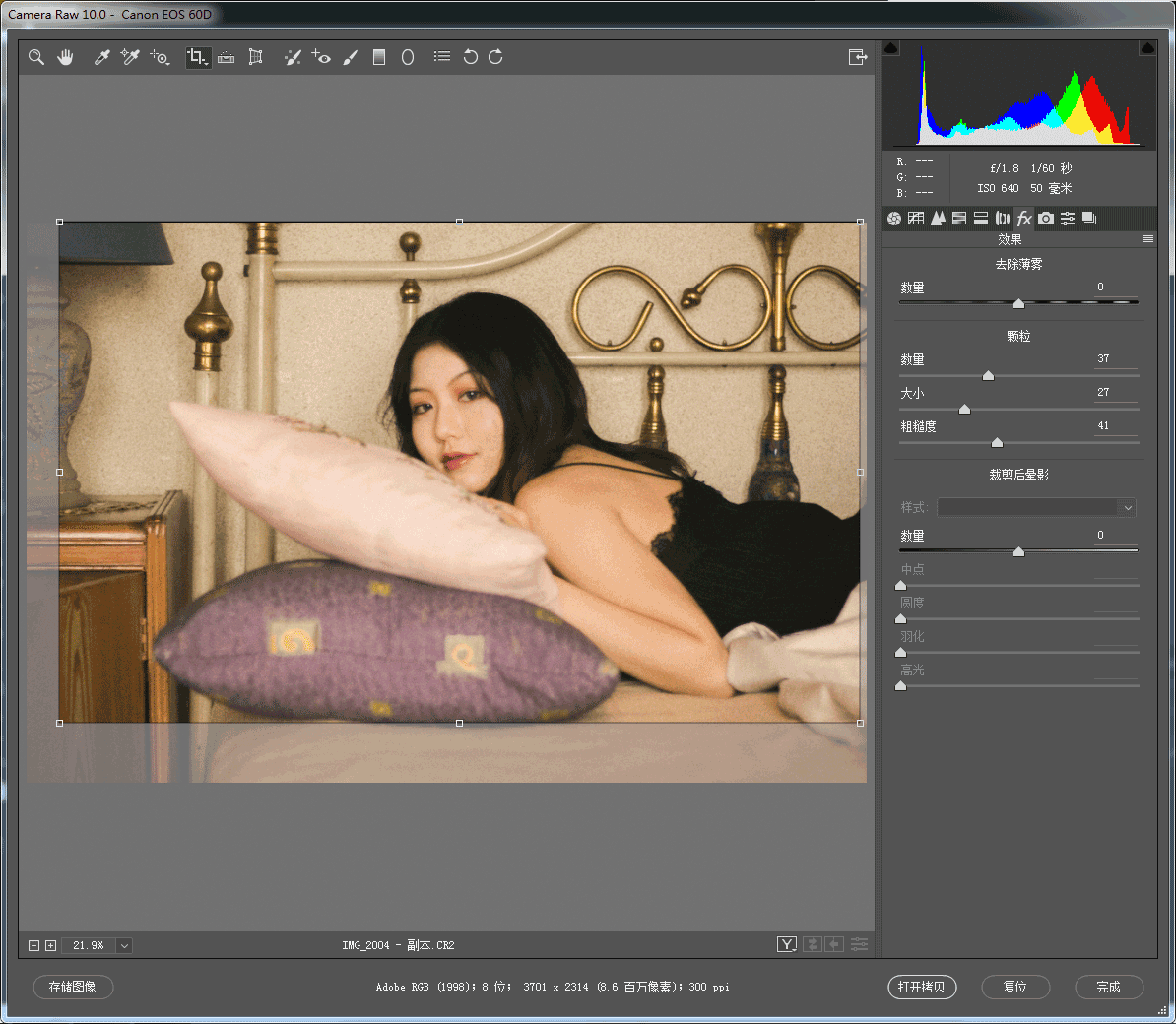Open workflow options link Adobe RGB (1998)
This screenshot has height=1024, width=1176.
click(553, 987)
